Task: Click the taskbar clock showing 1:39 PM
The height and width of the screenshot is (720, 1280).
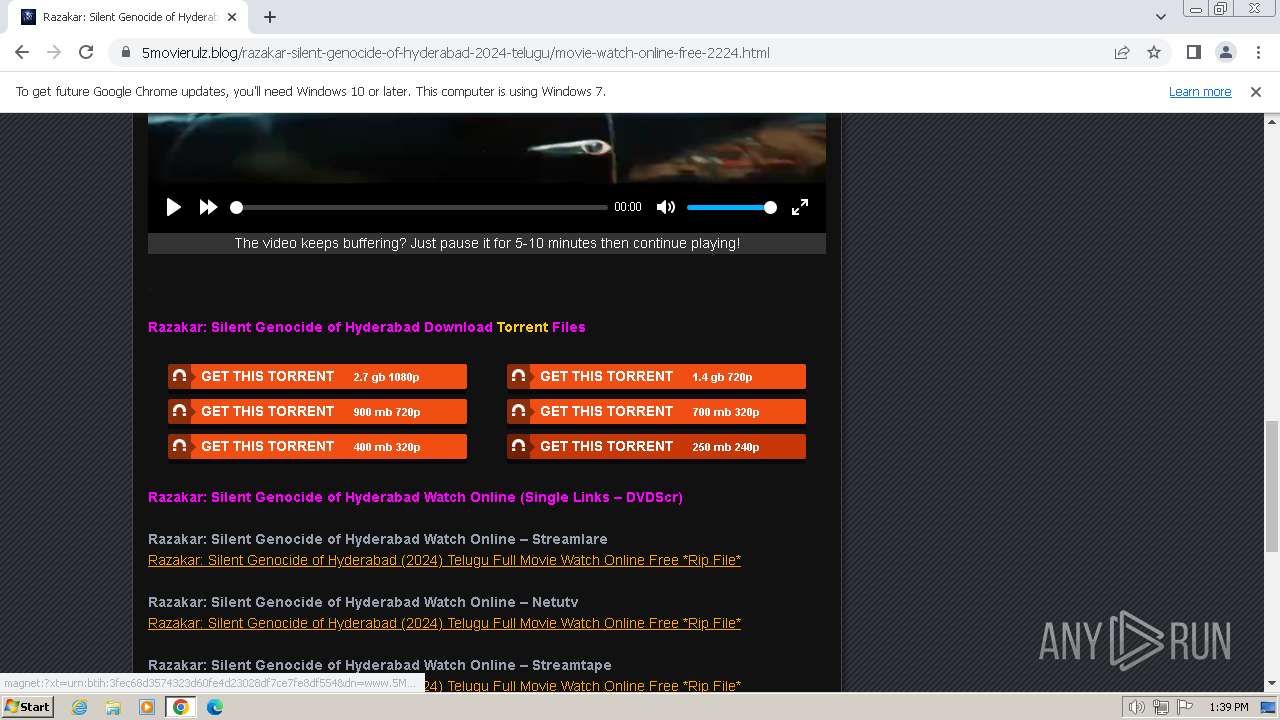Action: point(1229,707)
